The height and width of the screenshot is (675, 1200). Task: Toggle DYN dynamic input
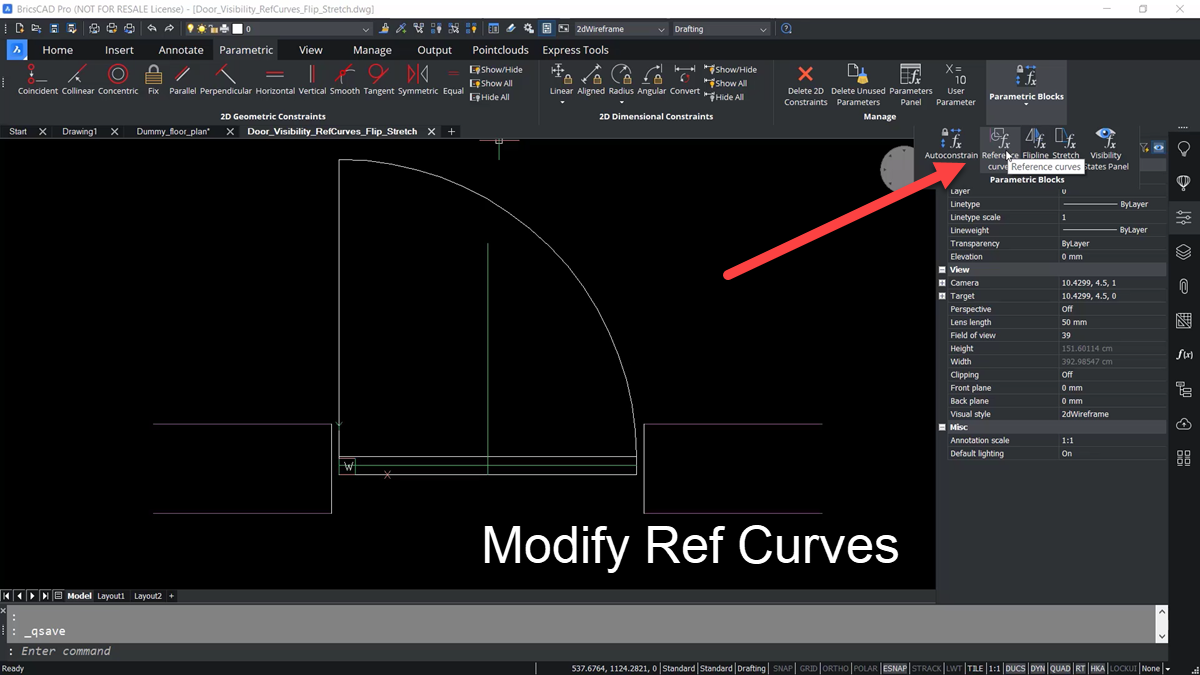[x=1037, y=668]
